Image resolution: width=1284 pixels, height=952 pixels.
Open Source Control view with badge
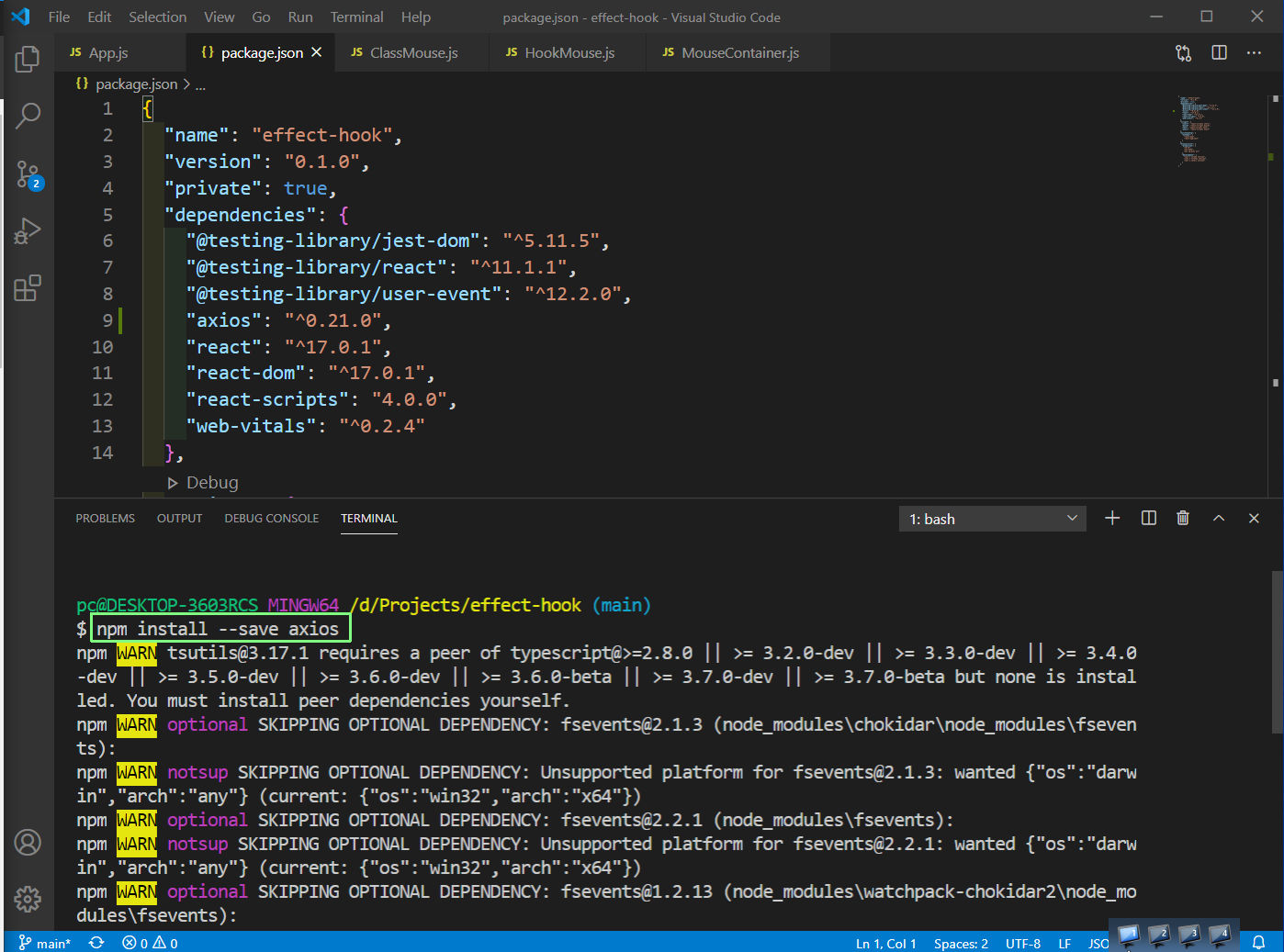28,174
